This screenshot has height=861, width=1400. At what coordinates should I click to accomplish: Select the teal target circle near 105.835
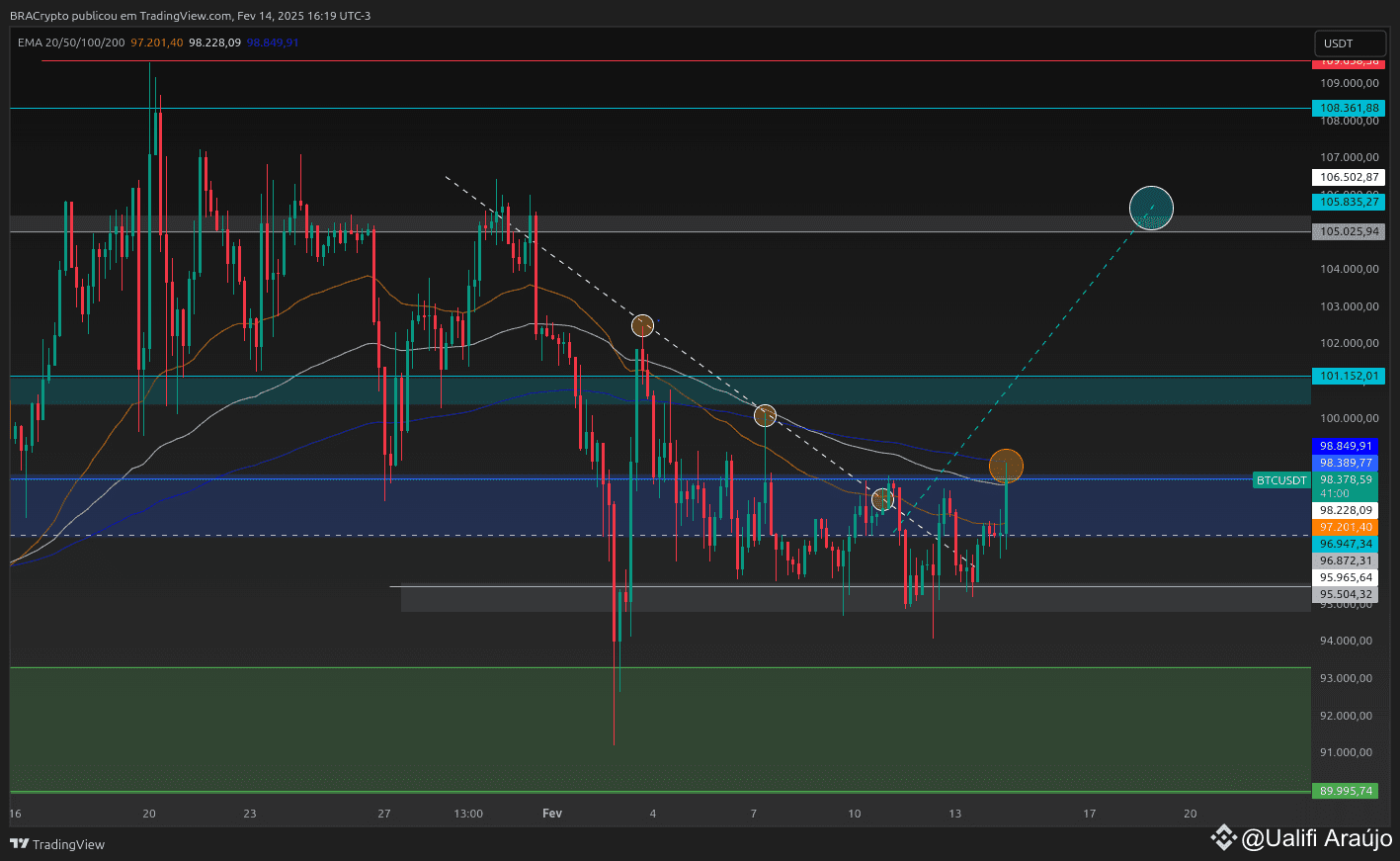(1151, 209)
